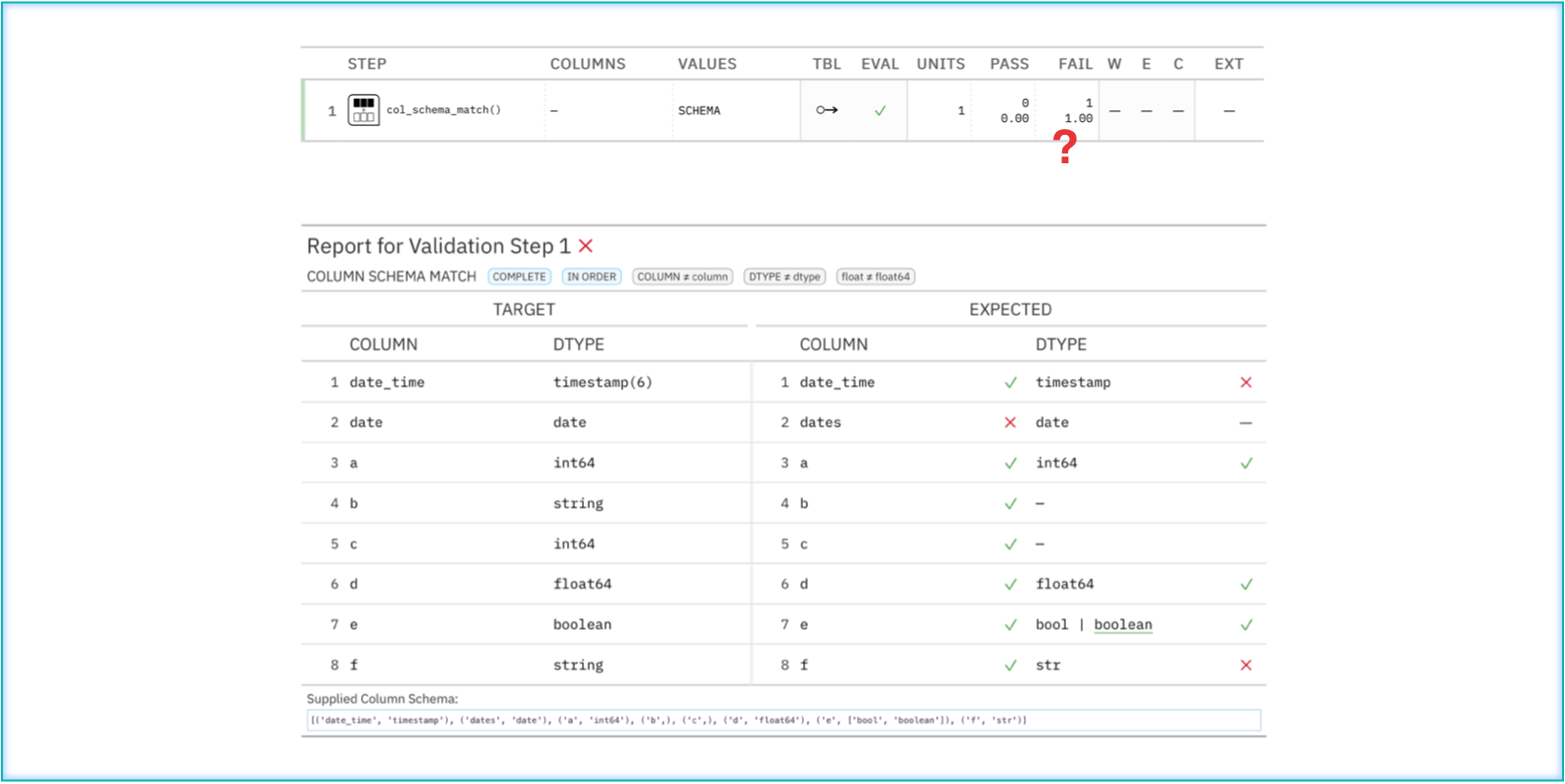Click the FAIL column header
The width and height of the screenshot is (1565, 784).
[x=1075, y=64]
